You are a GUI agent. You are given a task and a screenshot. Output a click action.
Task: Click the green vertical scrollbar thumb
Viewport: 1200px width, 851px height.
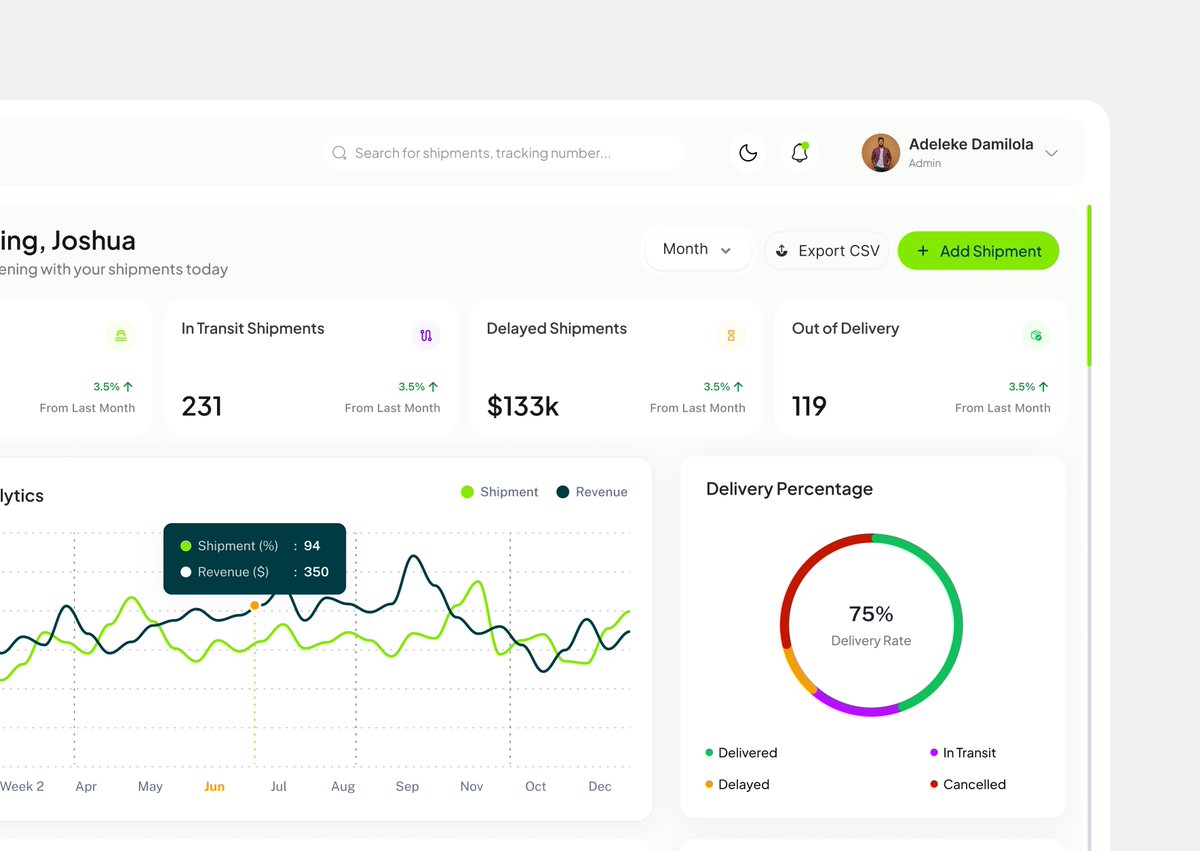[1089, 286]
